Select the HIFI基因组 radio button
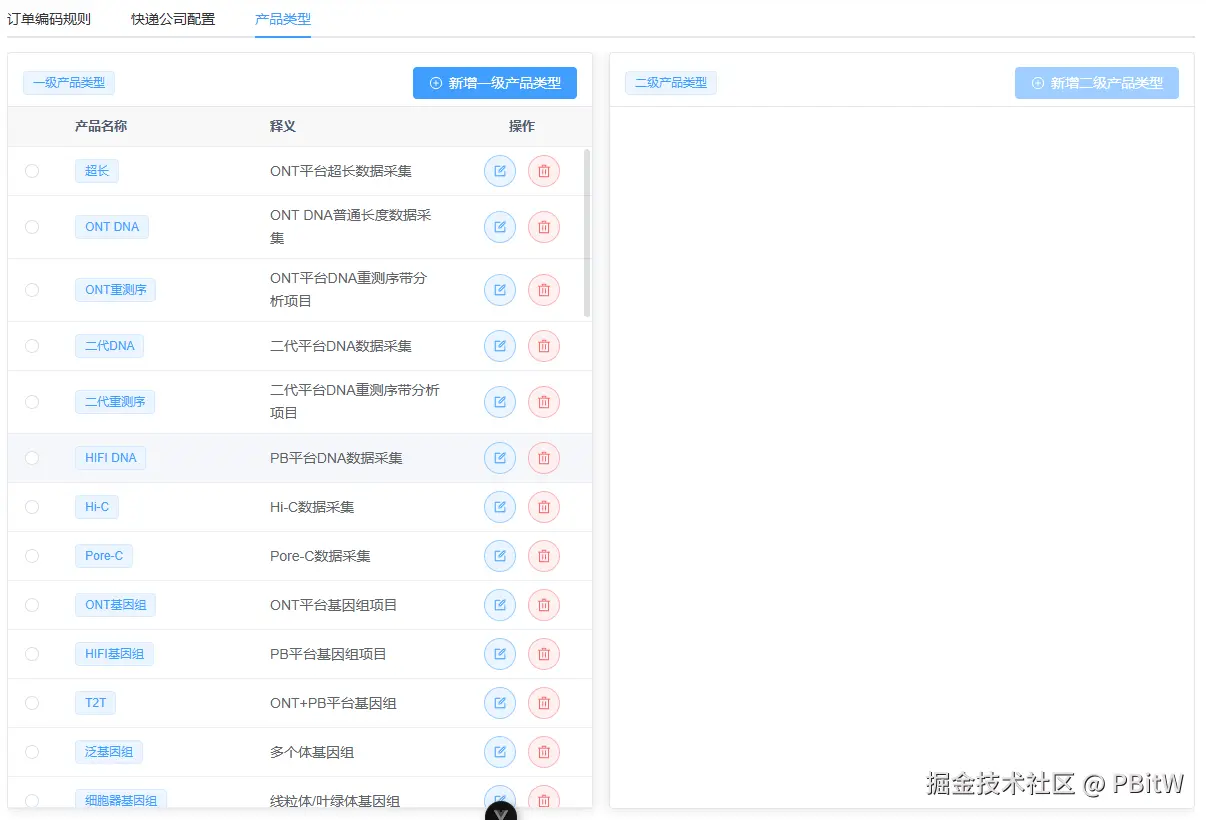 tap(32, 654)
